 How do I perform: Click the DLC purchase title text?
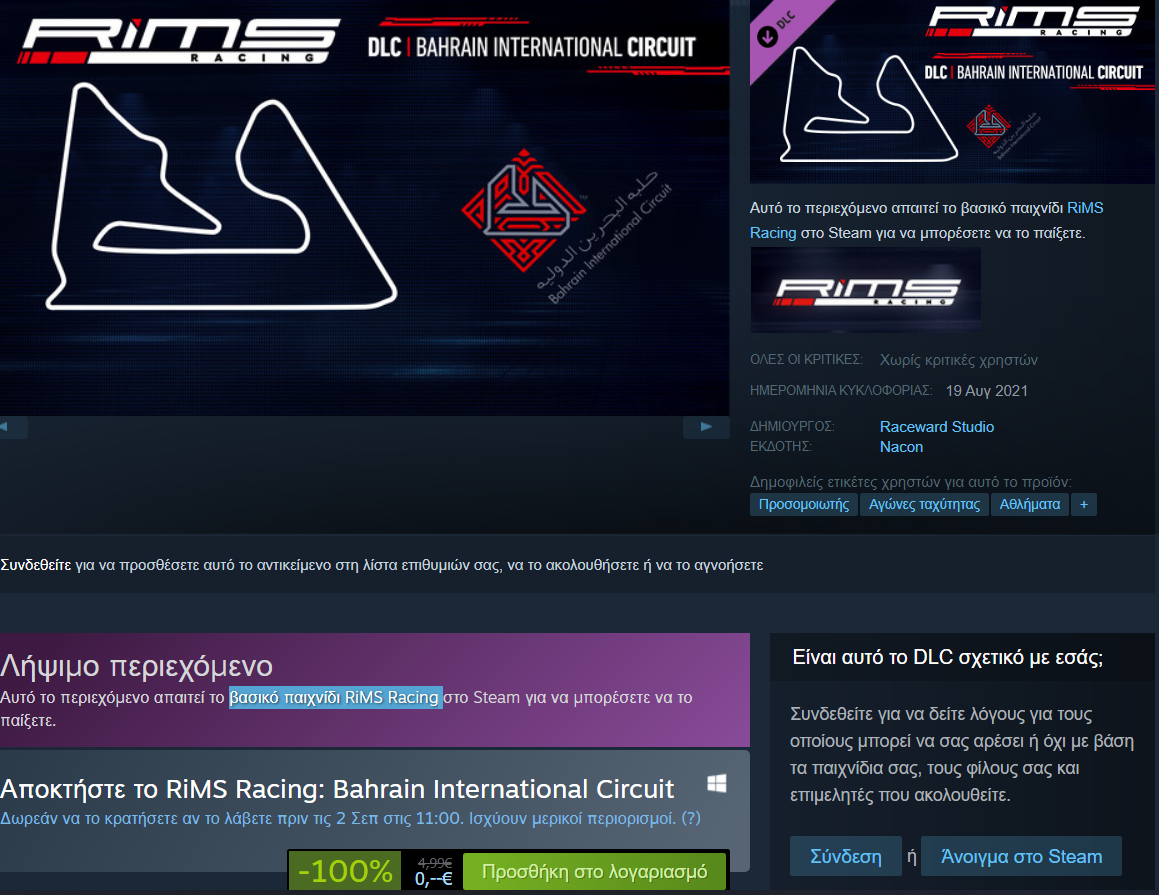pos(337,789)
